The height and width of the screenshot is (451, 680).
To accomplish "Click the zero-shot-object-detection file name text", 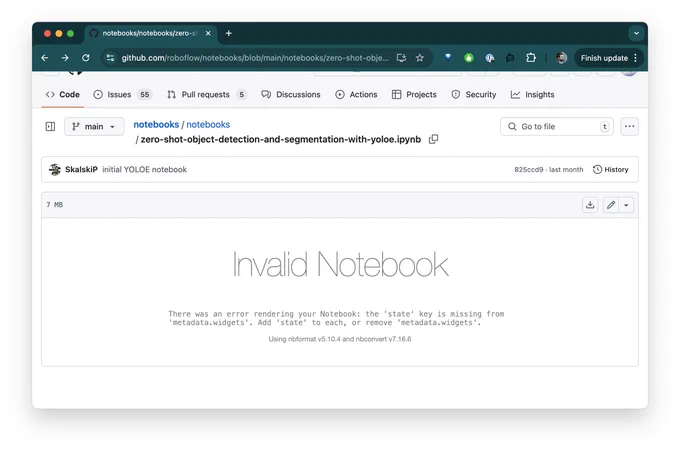I will click(281, 139).
